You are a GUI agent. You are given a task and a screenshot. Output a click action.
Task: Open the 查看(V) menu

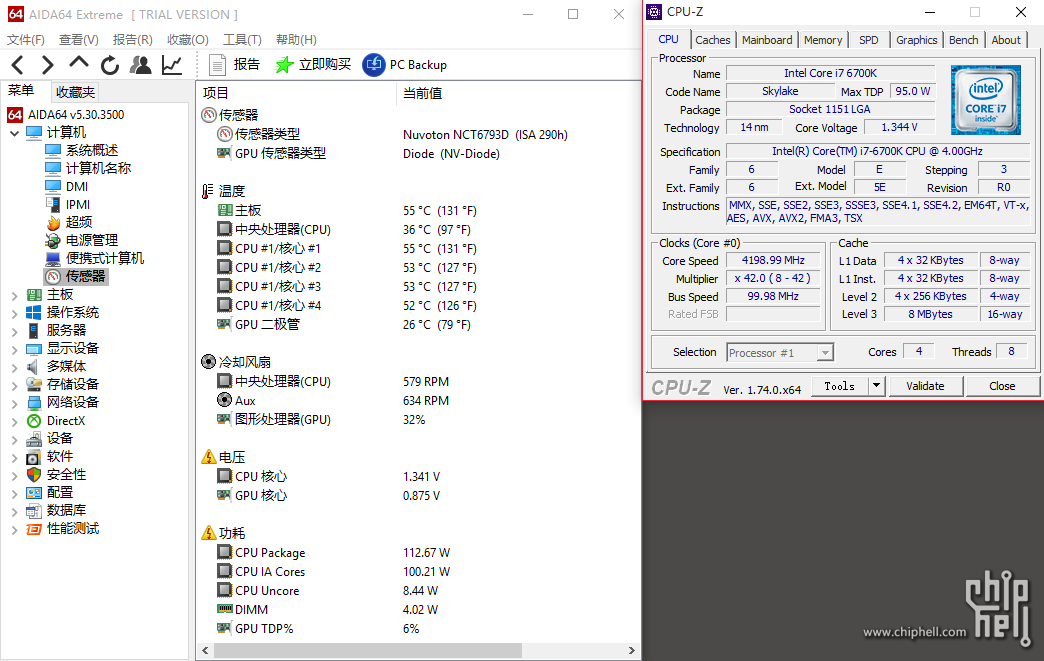(x=79, y=40)
